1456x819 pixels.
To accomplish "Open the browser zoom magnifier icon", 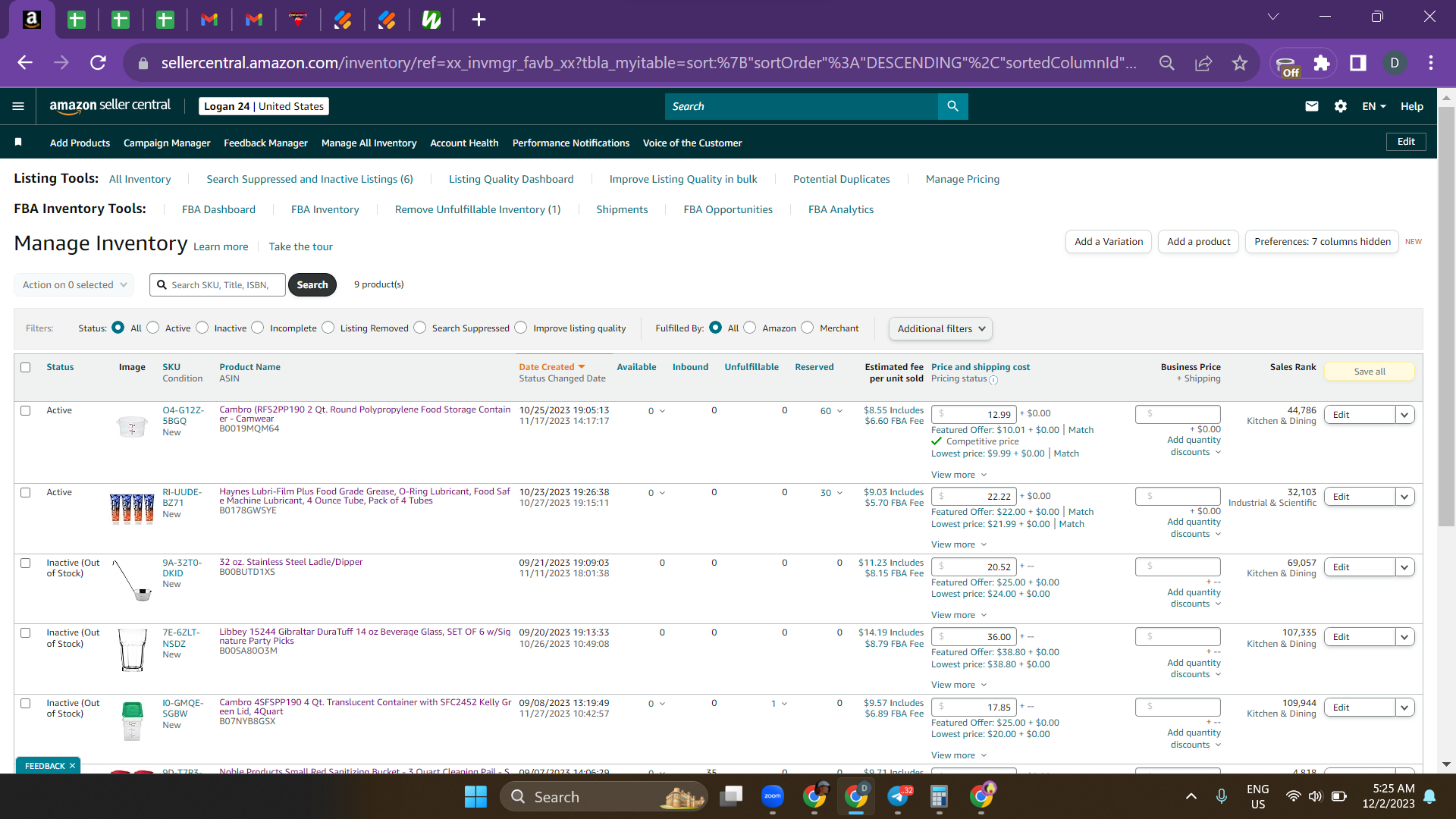I will click(x=1167, y=63).
